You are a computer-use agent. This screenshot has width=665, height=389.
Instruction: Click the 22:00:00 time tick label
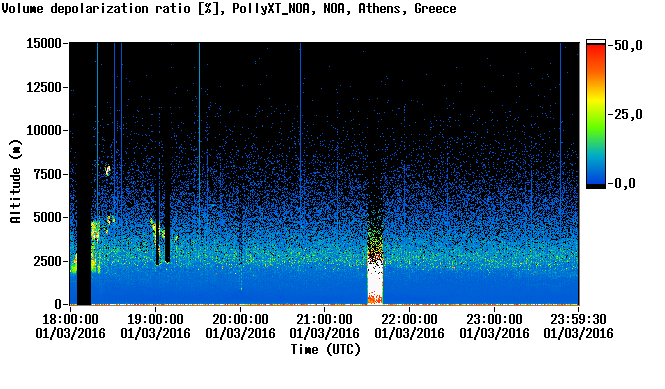coord(409,319)
